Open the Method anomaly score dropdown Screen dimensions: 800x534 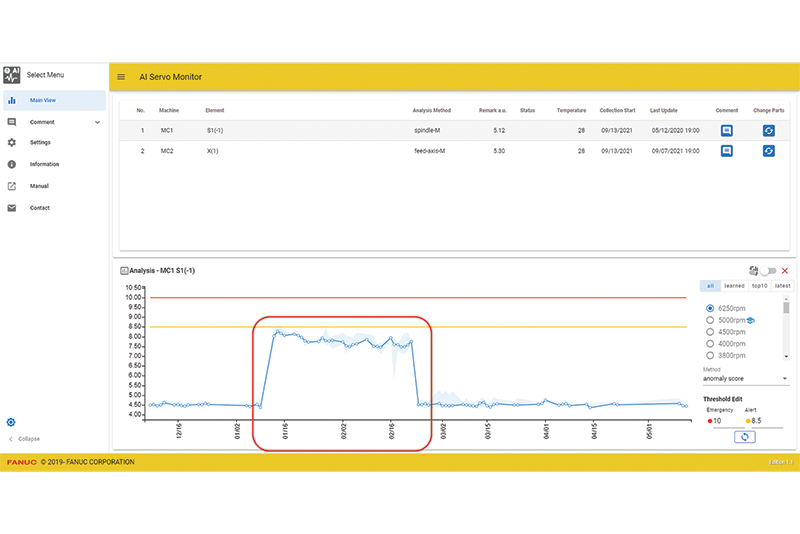click(746, 379)
